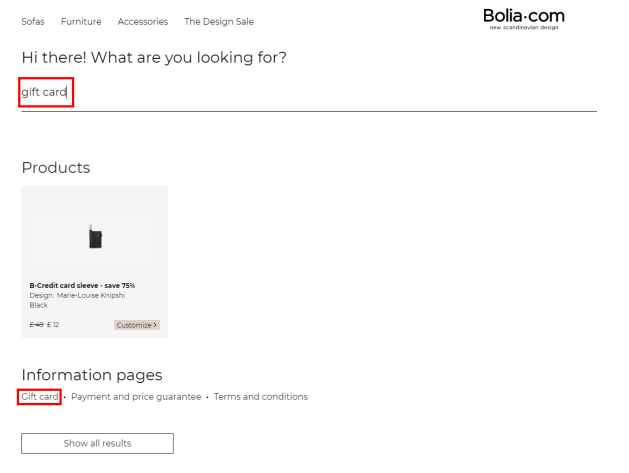Screen dimensions: 629x473
Task: Click the Show all results button
Action: pyautogui.click(x=97, y=443)
